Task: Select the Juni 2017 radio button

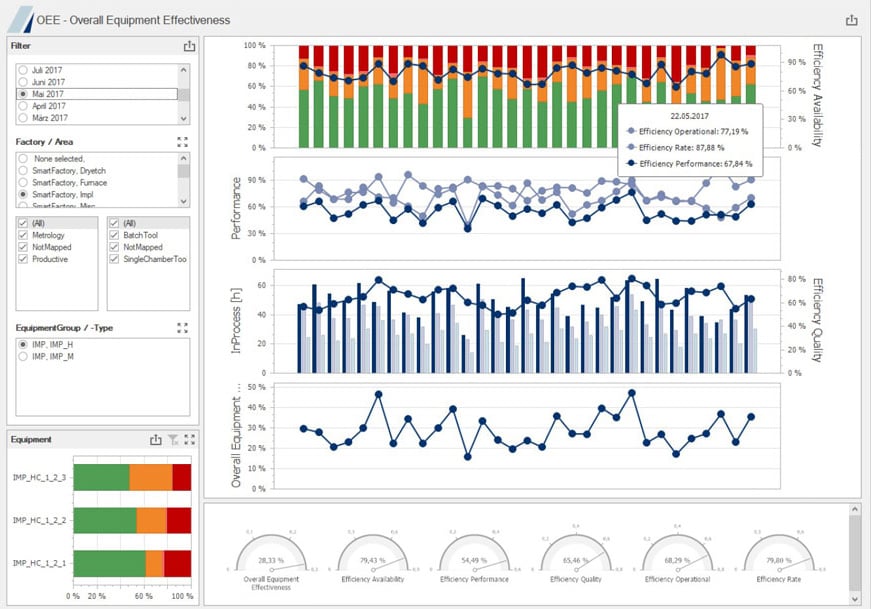Action: point(25,80)
